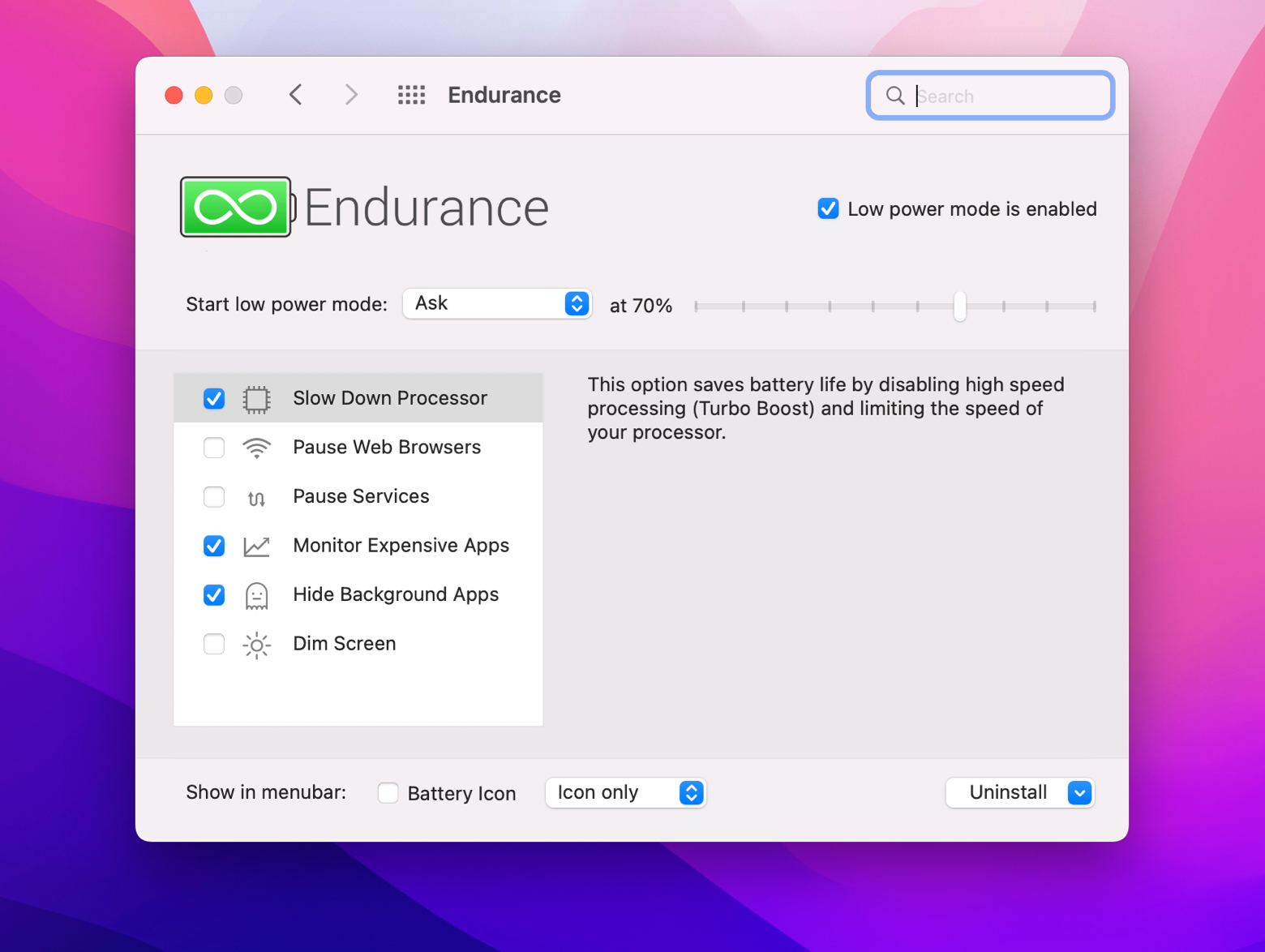Open the grid show-all icon in the toolbar
This screenshot has width=1265, height=952.
point(411,95)
